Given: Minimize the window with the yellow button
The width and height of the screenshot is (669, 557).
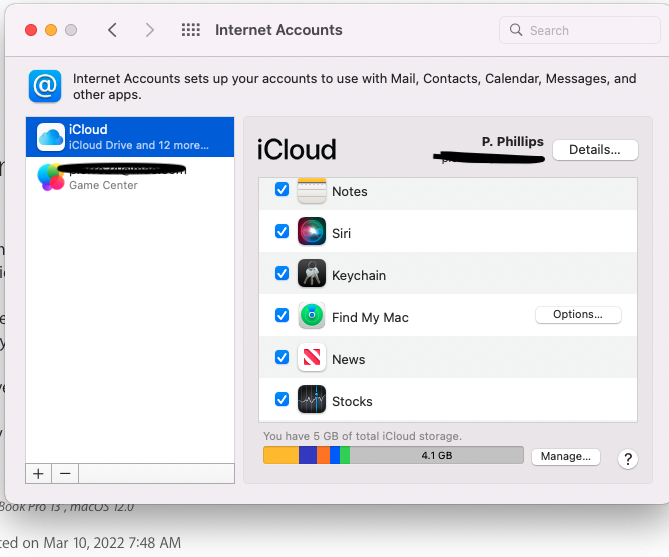Looking at the screenshot, I should (x=51, y=30).
